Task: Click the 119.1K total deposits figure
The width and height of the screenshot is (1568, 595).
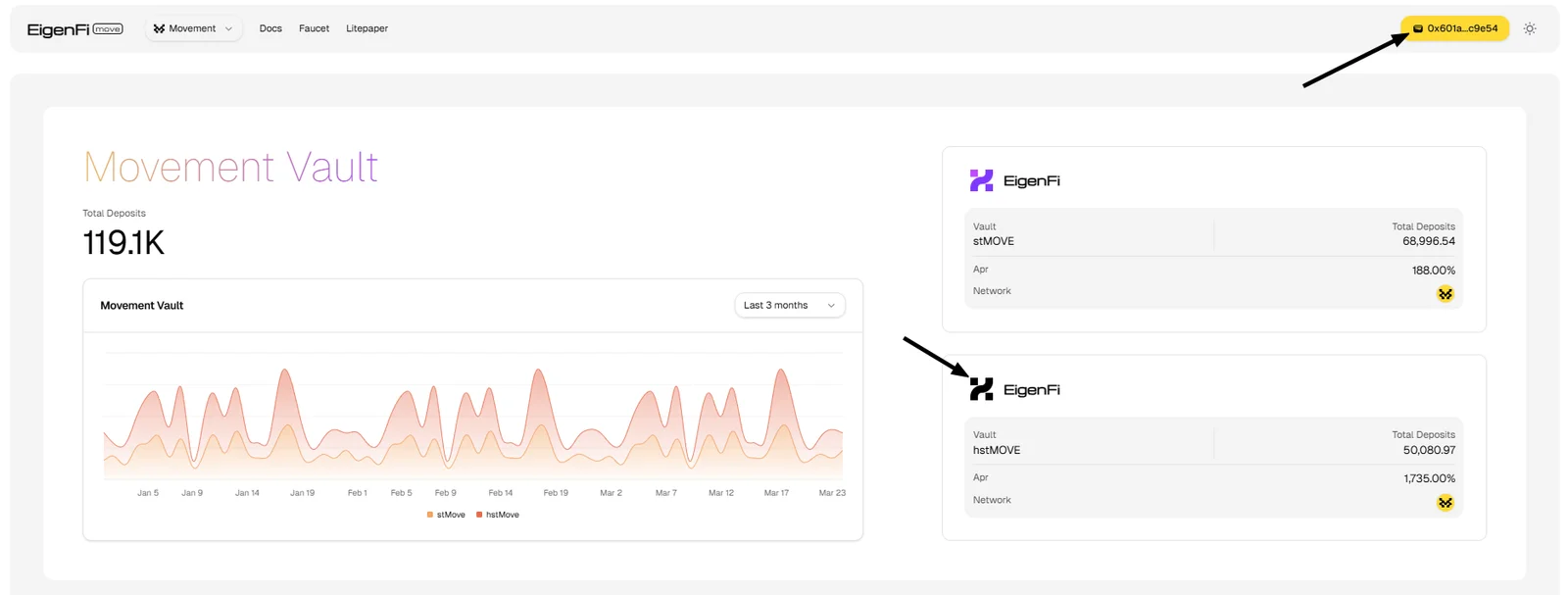Action: point(123,242)
